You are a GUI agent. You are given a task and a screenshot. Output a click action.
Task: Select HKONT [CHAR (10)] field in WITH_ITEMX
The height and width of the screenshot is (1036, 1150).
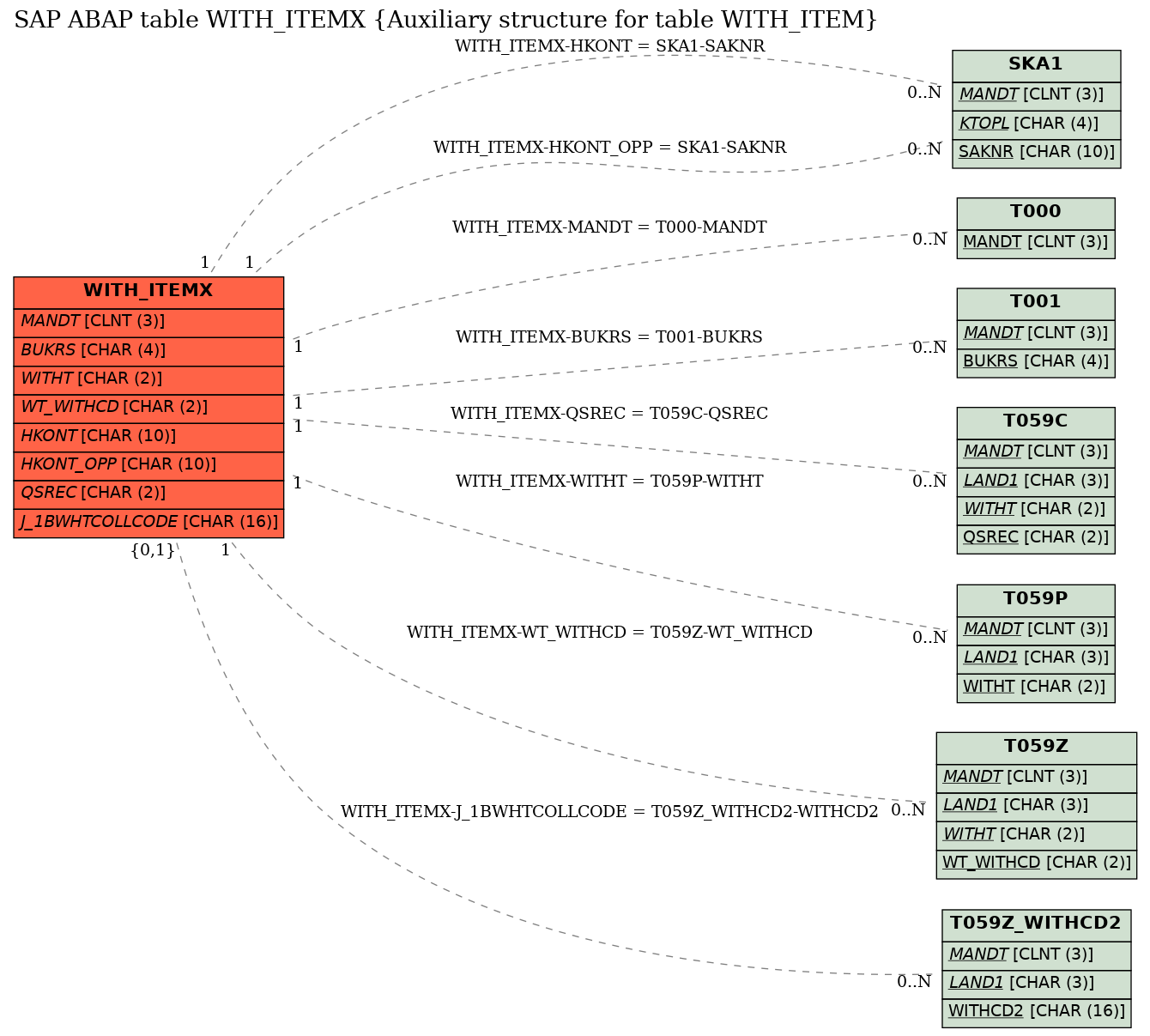coord(148,436)
